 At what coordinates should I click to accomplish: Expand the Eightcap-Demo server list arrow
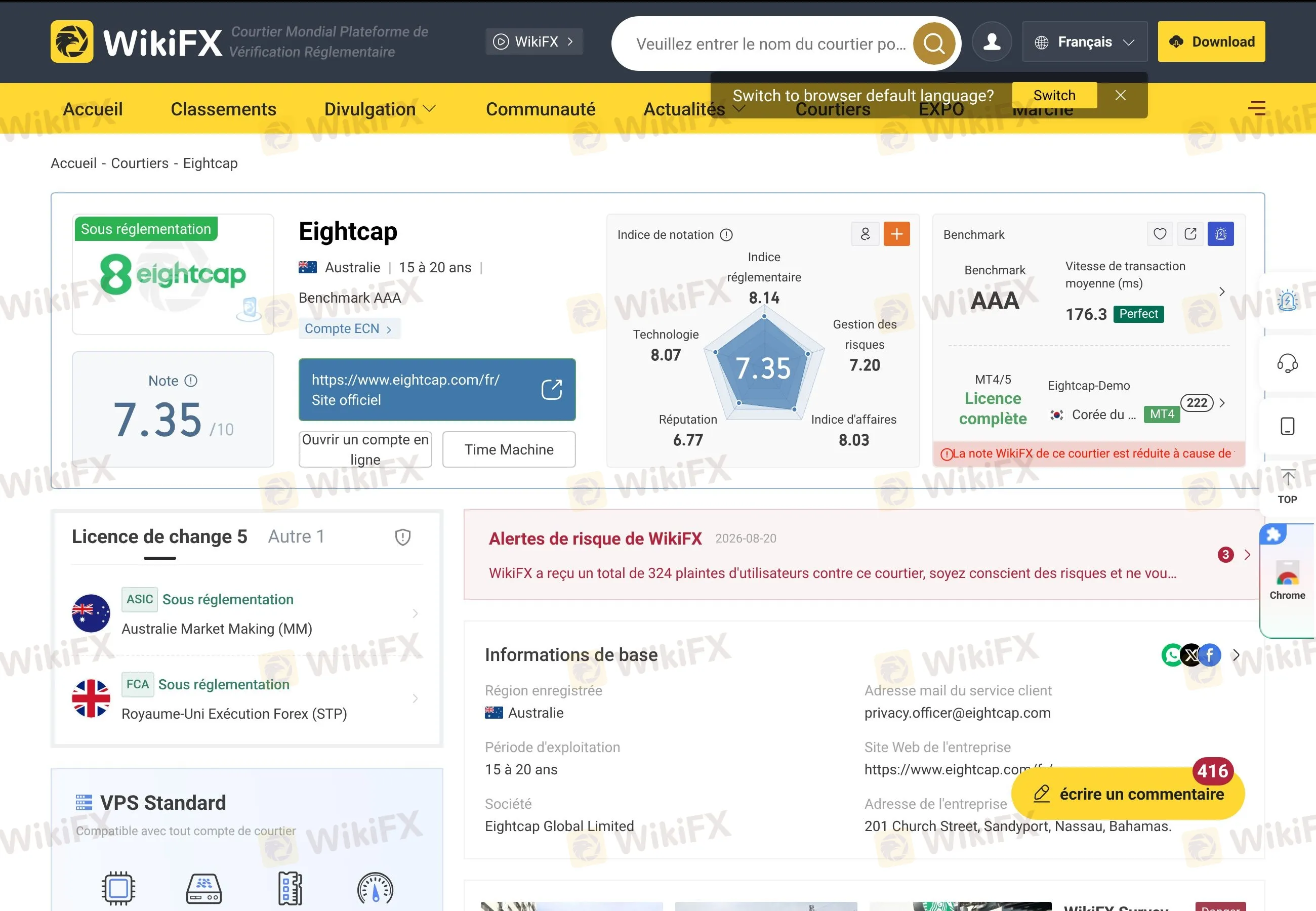tap(1222, 403)
